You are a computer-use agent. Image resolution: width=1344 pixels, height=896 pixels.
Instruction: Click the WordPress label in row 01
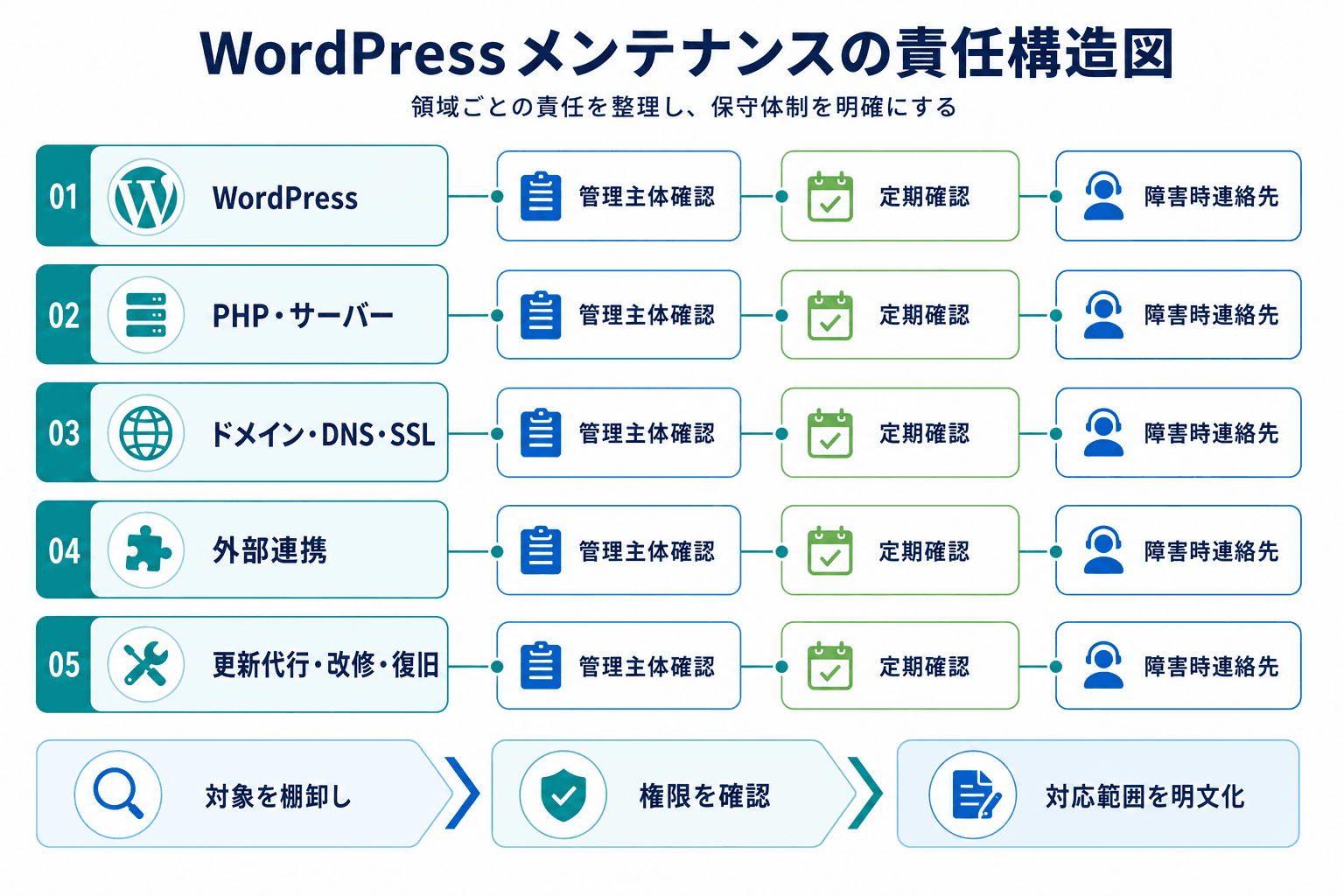pos(285,198)
